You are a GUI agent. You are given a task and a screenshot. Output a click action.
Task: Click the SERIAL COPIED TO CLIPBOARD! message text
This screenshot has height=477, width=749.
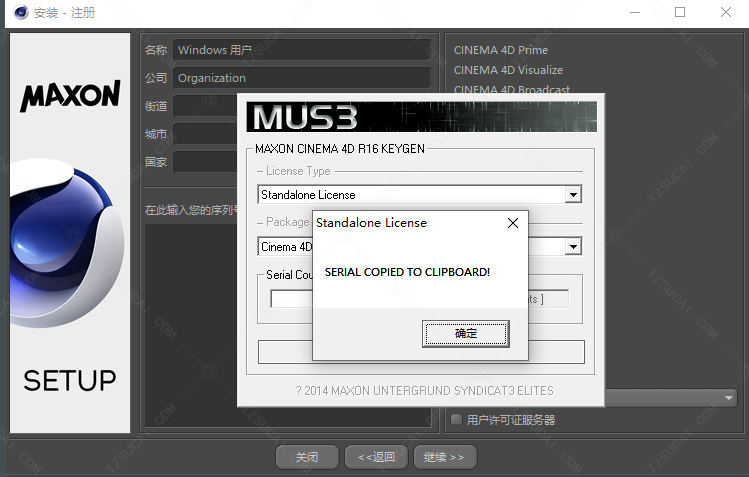(x=407, y=272)
